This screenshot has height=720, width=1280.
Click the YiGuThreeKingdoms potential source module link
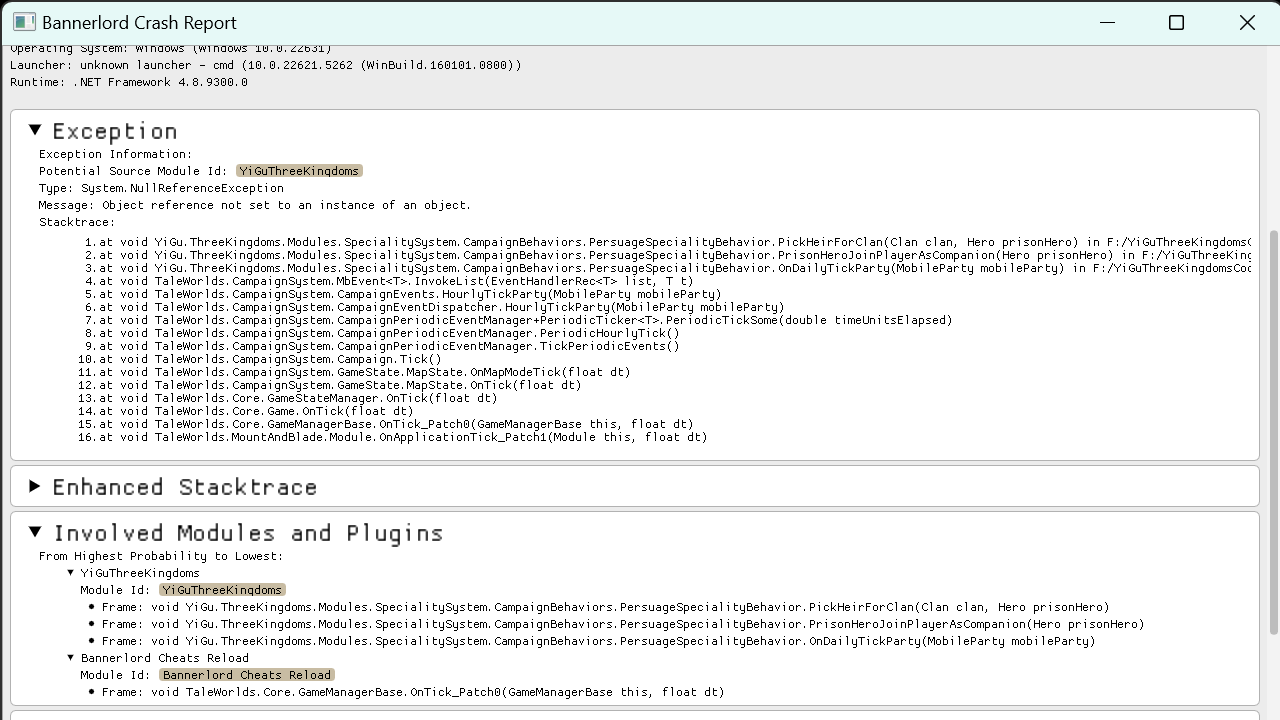pyautogui.click(x=299, y=171)
